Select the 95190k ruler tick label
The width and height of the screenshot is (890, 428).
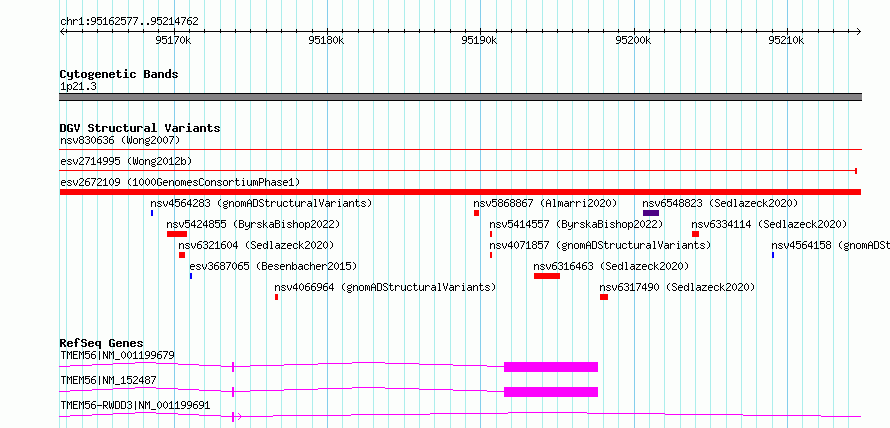(x=480, y=40)
